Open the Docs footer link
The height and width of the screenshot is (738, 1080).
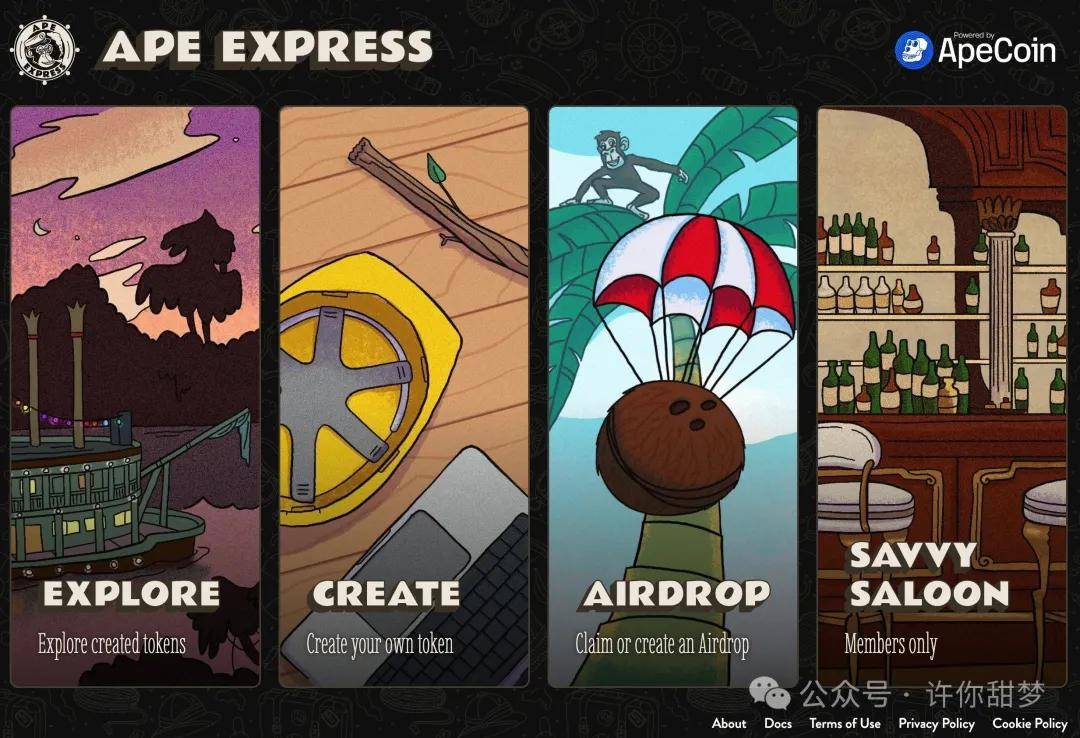coord(778,723)
